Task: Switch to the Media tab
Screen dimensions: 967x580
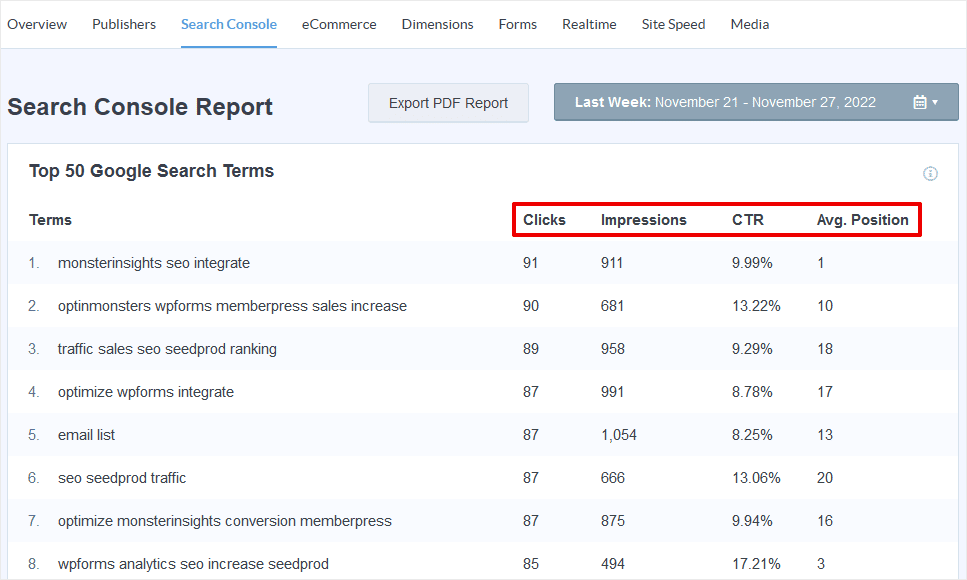Action: click(749, 23)
